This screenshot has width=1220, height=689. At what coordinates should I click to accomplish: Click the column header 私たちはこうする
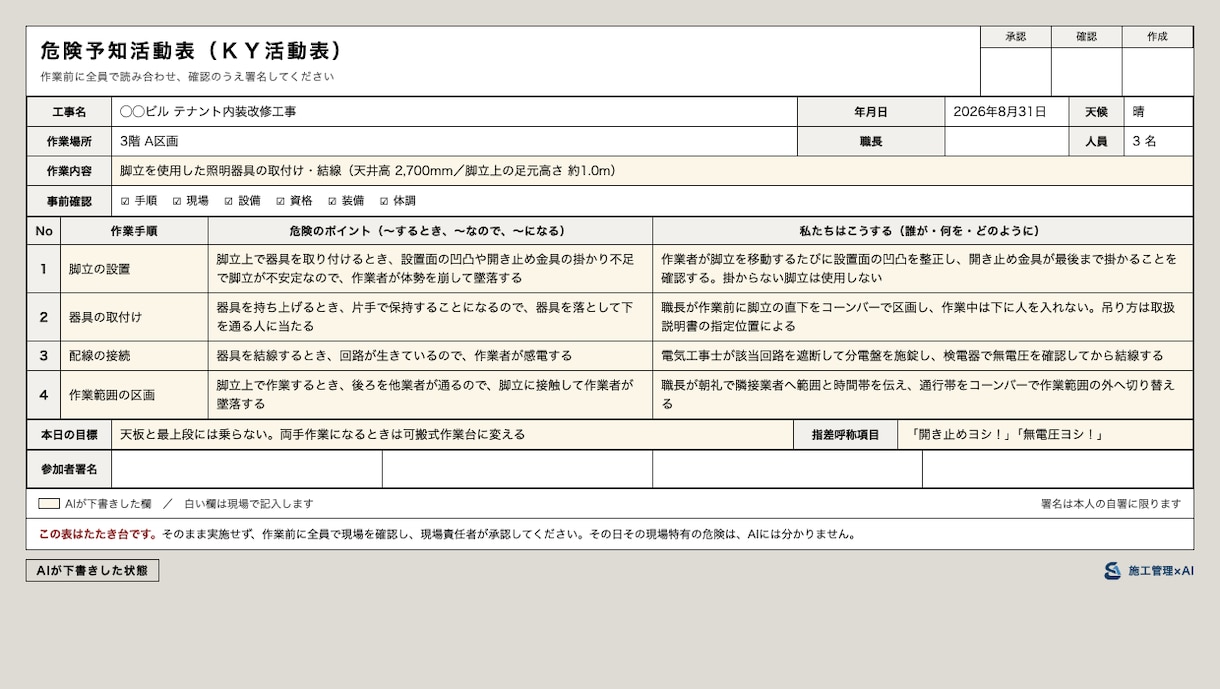921,231
